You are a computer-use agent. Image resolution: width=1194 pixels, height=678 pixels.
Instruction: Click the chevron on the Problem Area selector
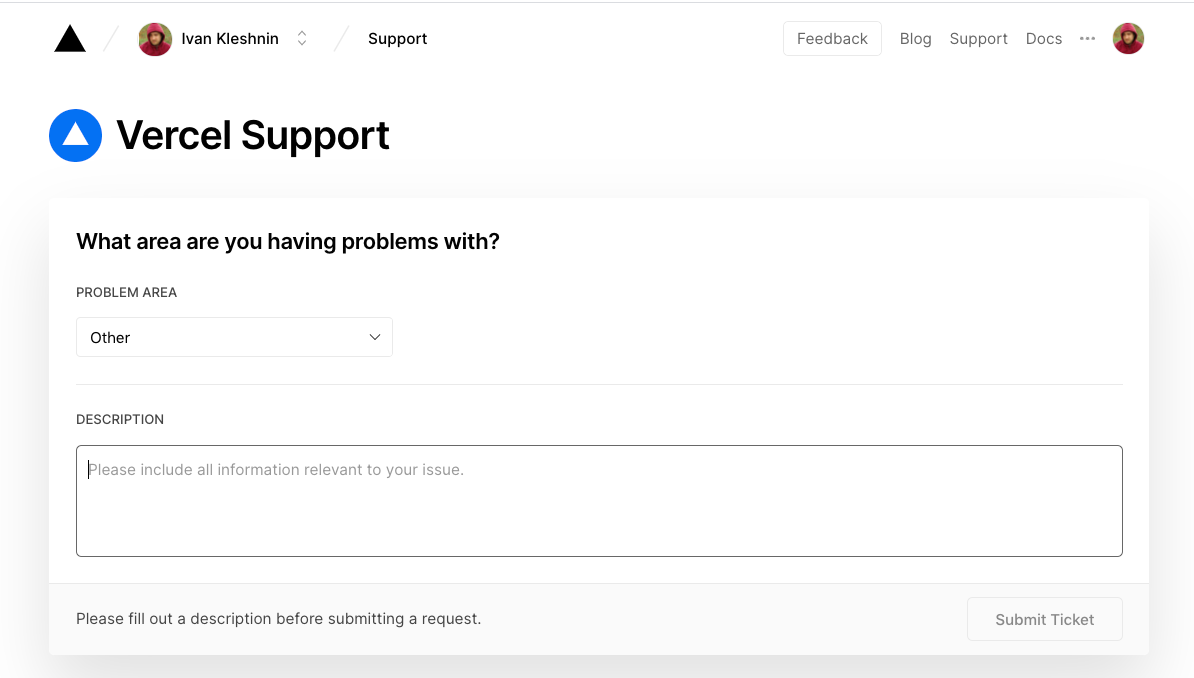coord(375,337)
